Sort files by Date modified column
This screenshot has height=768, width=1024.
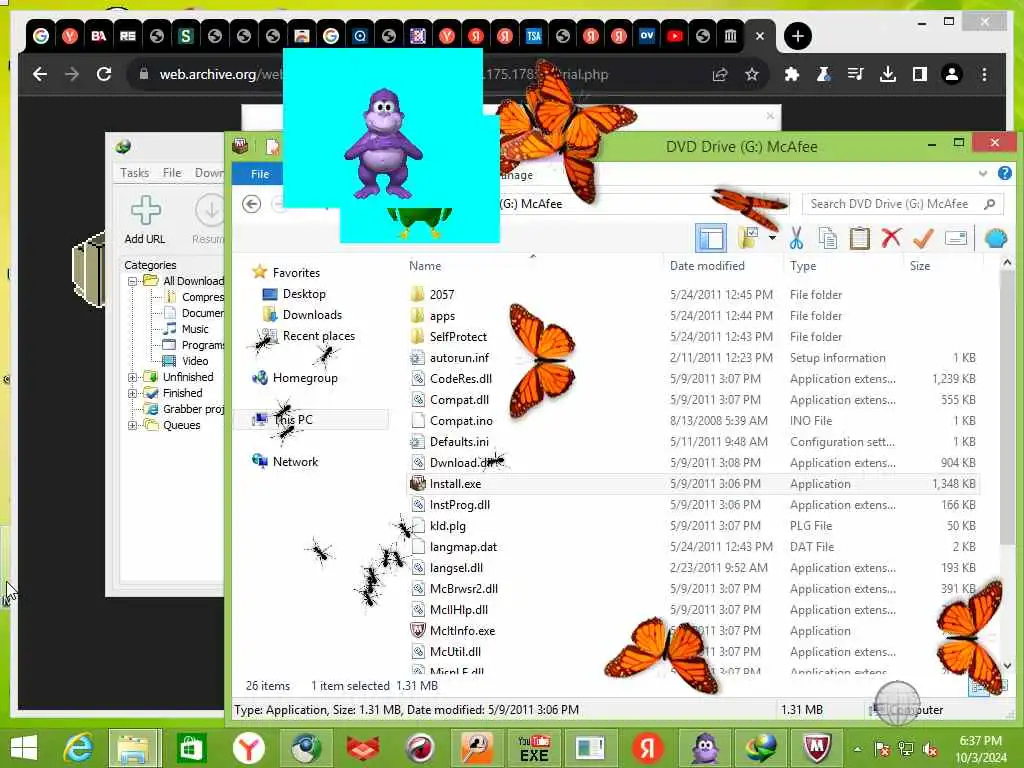pos(707,266)
